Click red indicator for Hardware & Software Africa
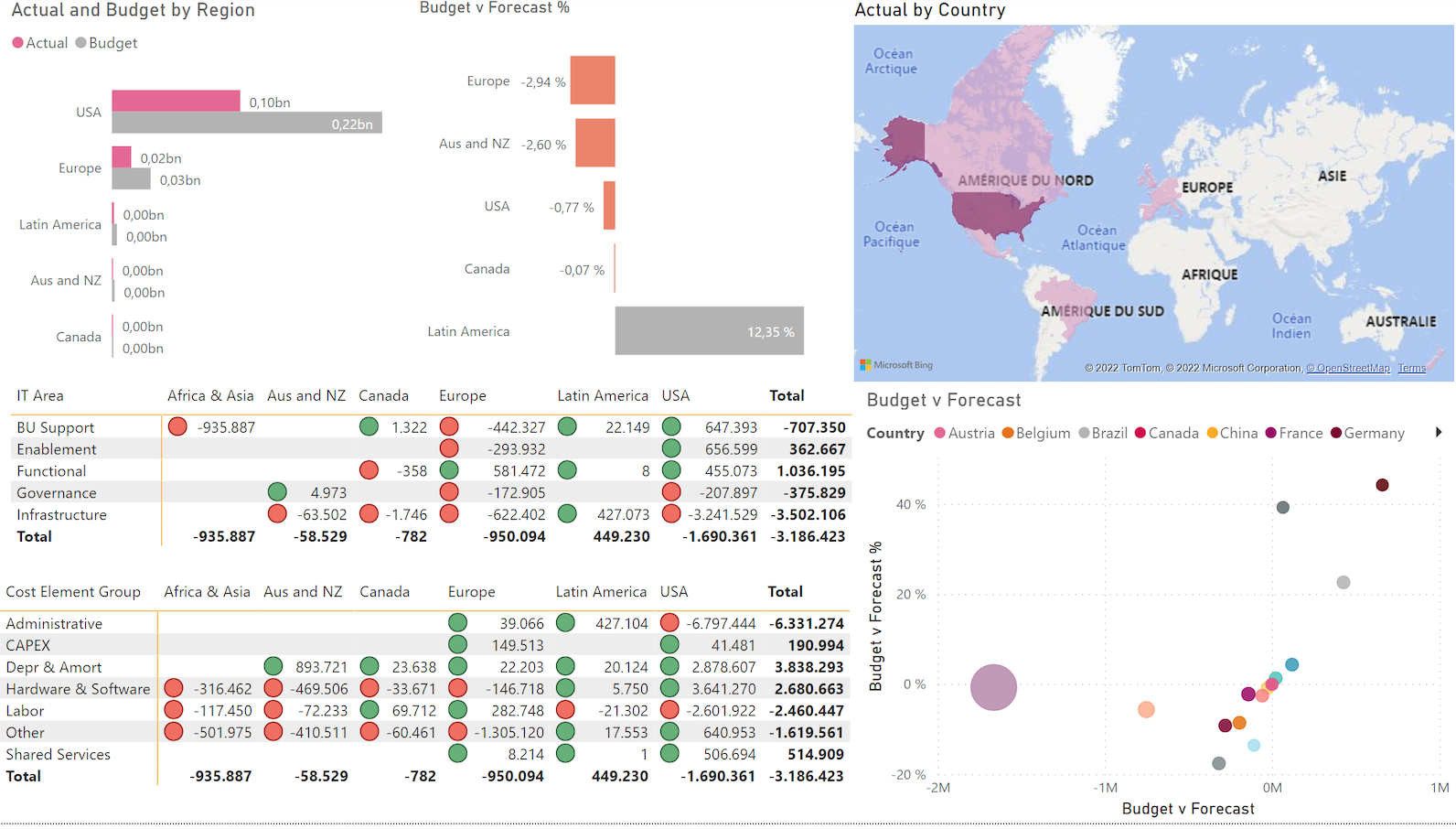 click(174, 688)
